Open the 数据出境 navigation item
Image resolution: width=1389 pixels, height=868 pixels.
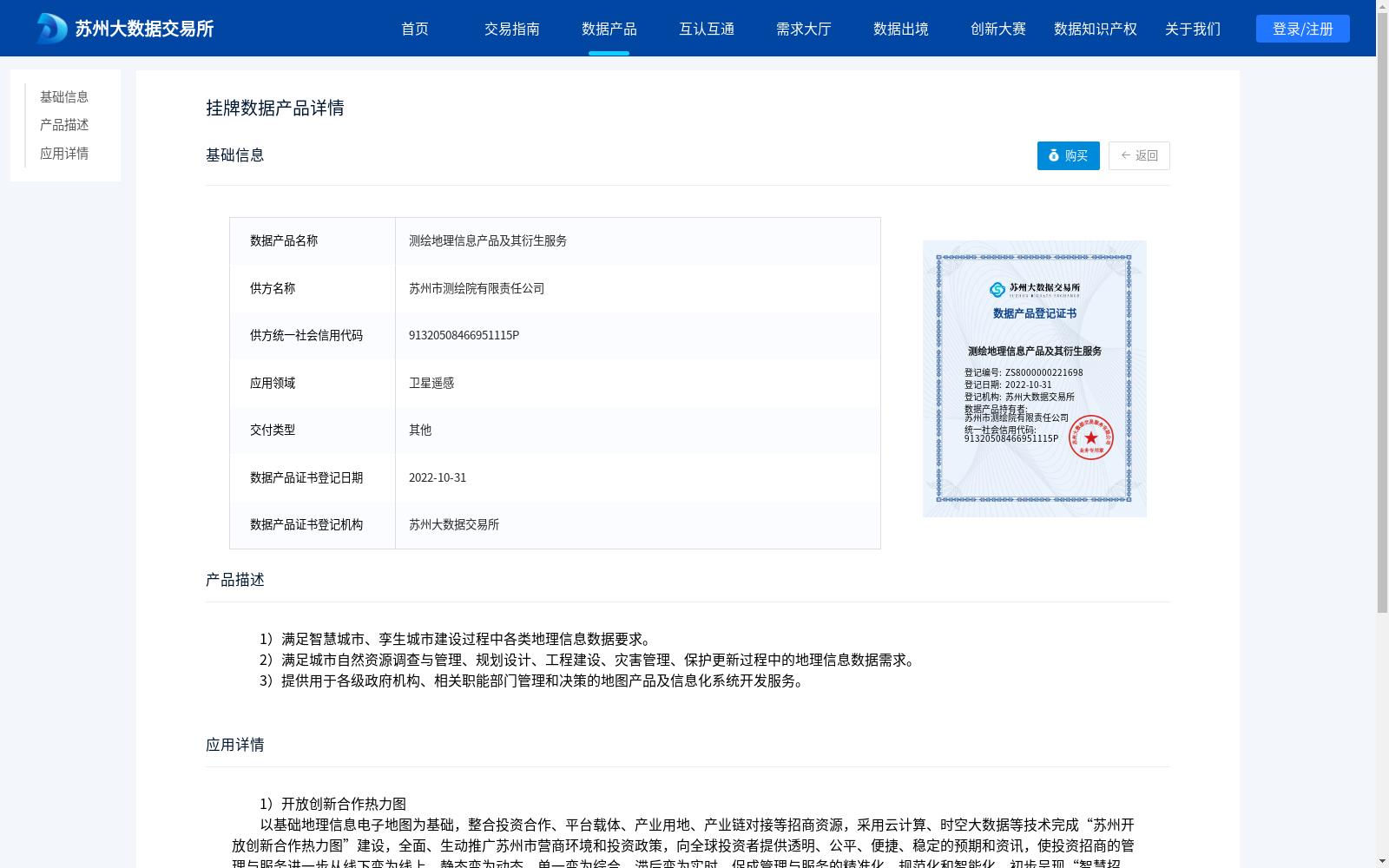coord(901,29)
